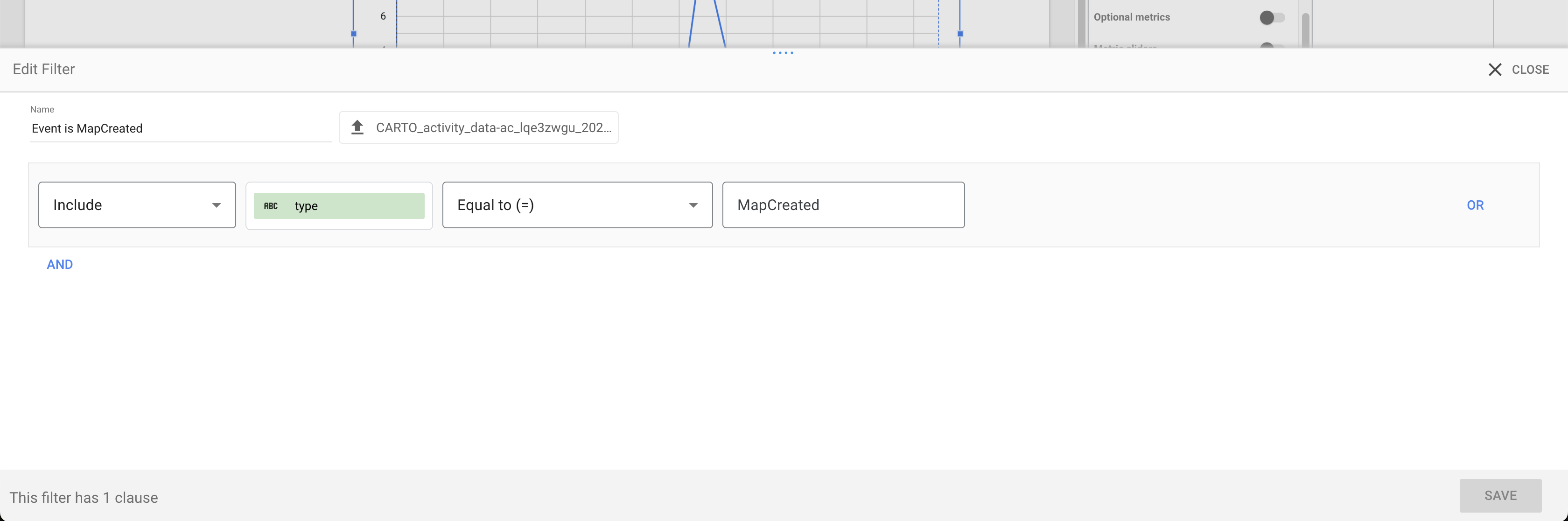The image size is (1568, 521).
Task: Click the filter Name text field
Action: pos(180,128)
